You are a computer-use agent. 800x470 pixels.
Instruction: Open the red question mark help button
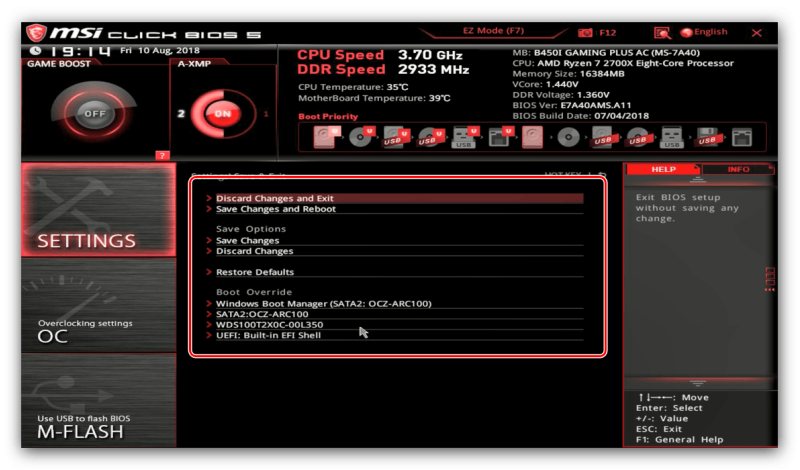coord(162,156)
